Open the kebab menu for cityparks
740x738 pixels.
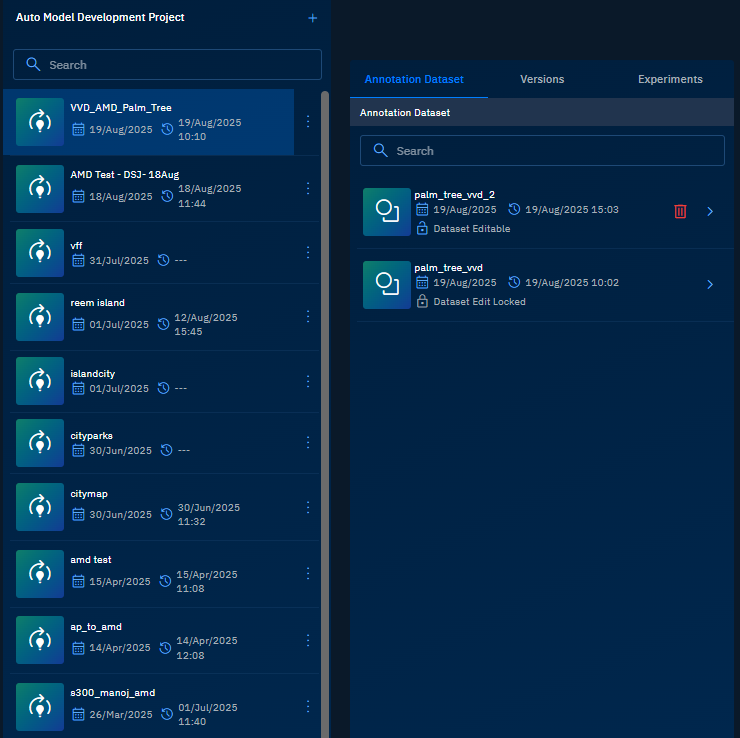[308, 442]
